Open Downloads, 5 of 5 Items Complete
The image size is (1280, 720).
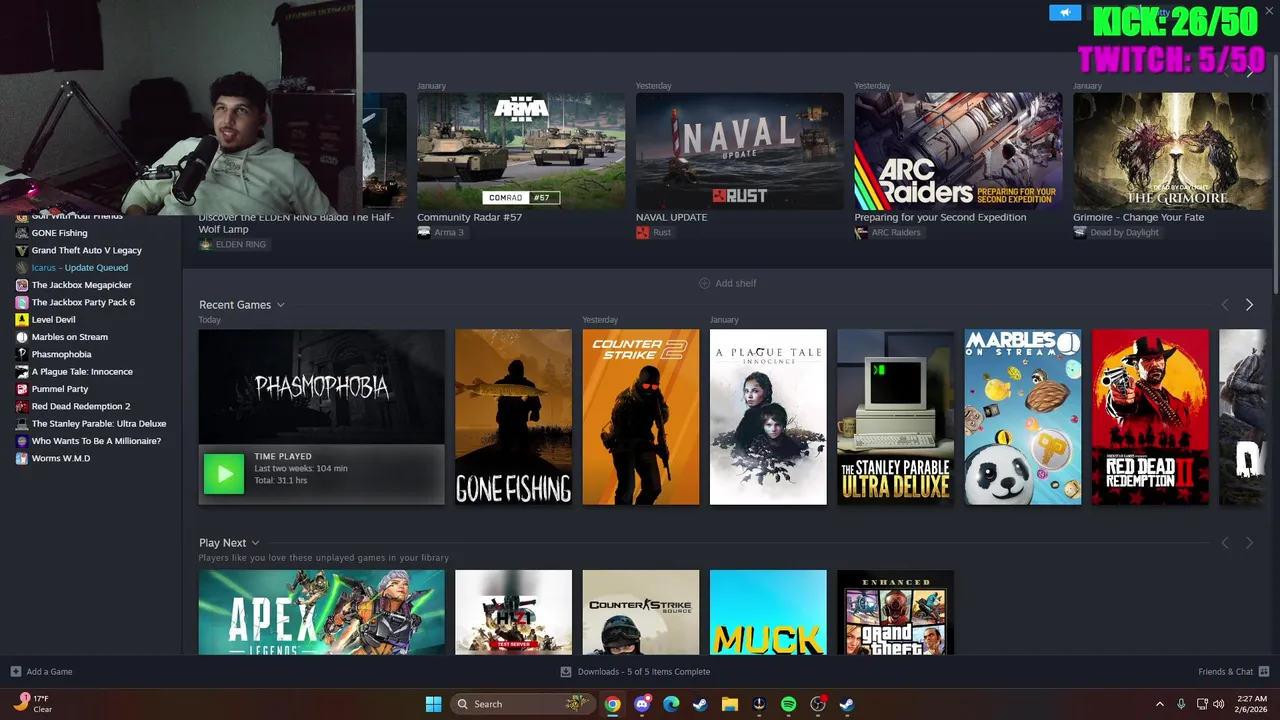[x=635, y=672]
